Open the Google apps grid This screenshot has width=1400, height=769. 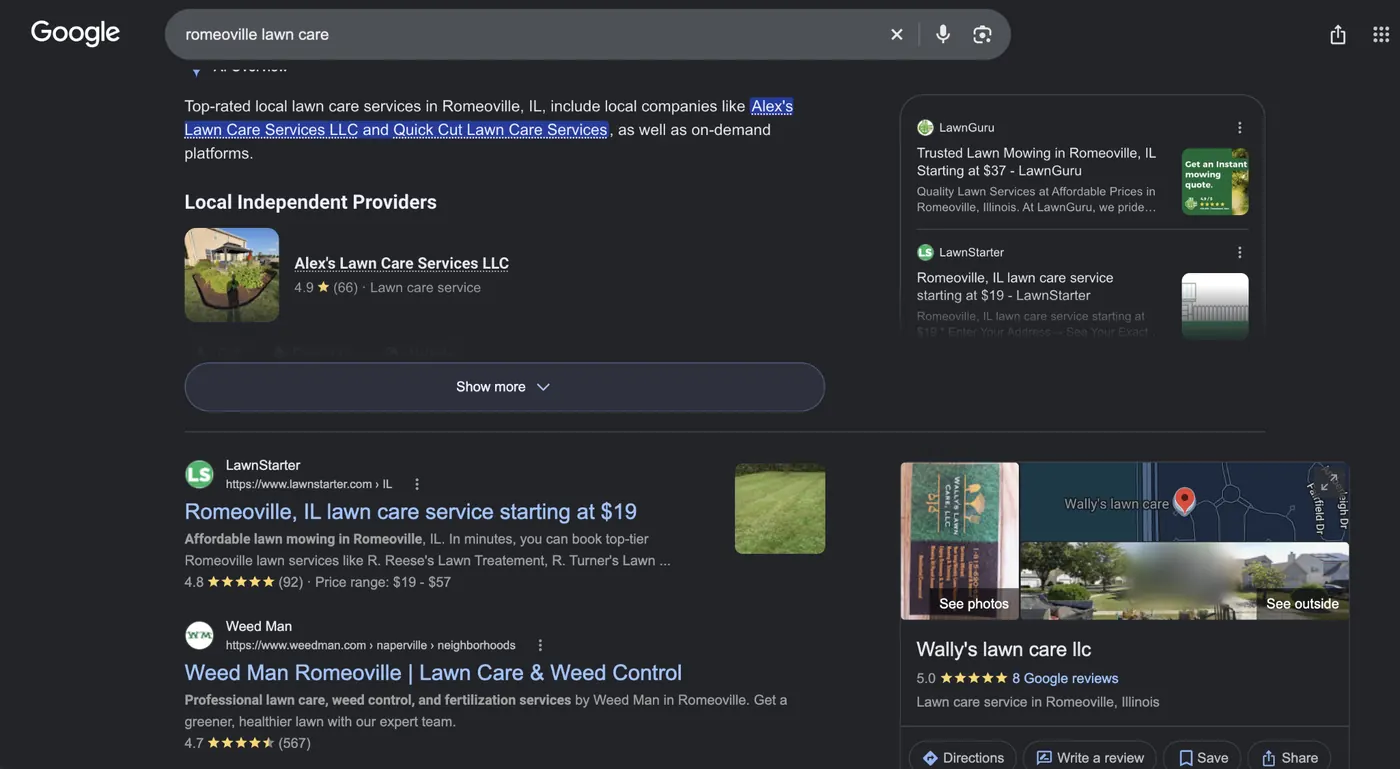click(x=1381, y=34)
